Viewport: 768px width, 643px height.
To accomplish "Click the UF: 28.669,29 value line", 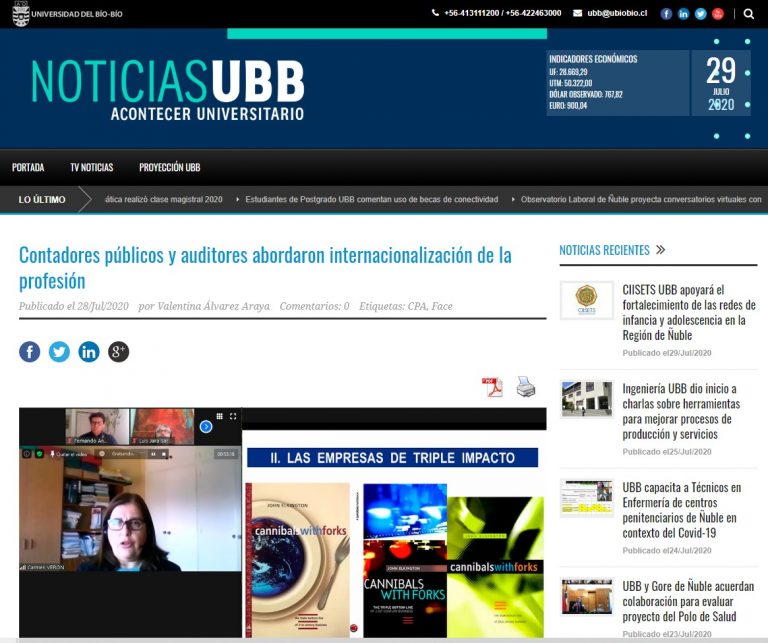I will click(568, 72).
